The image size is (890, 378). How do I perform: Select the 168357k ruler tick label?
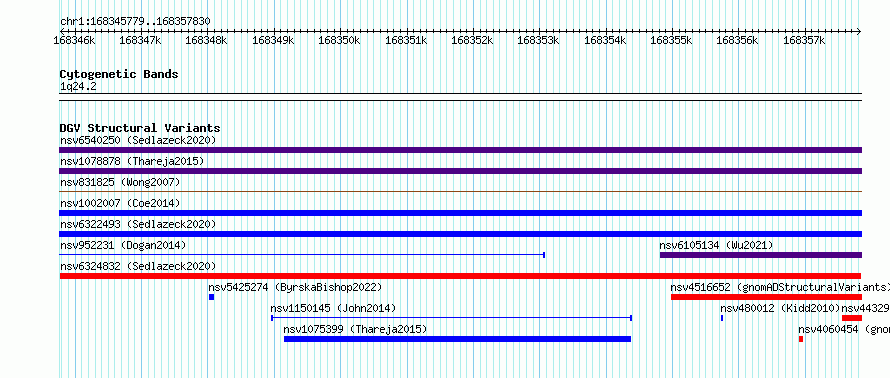[x=804, y=40]
